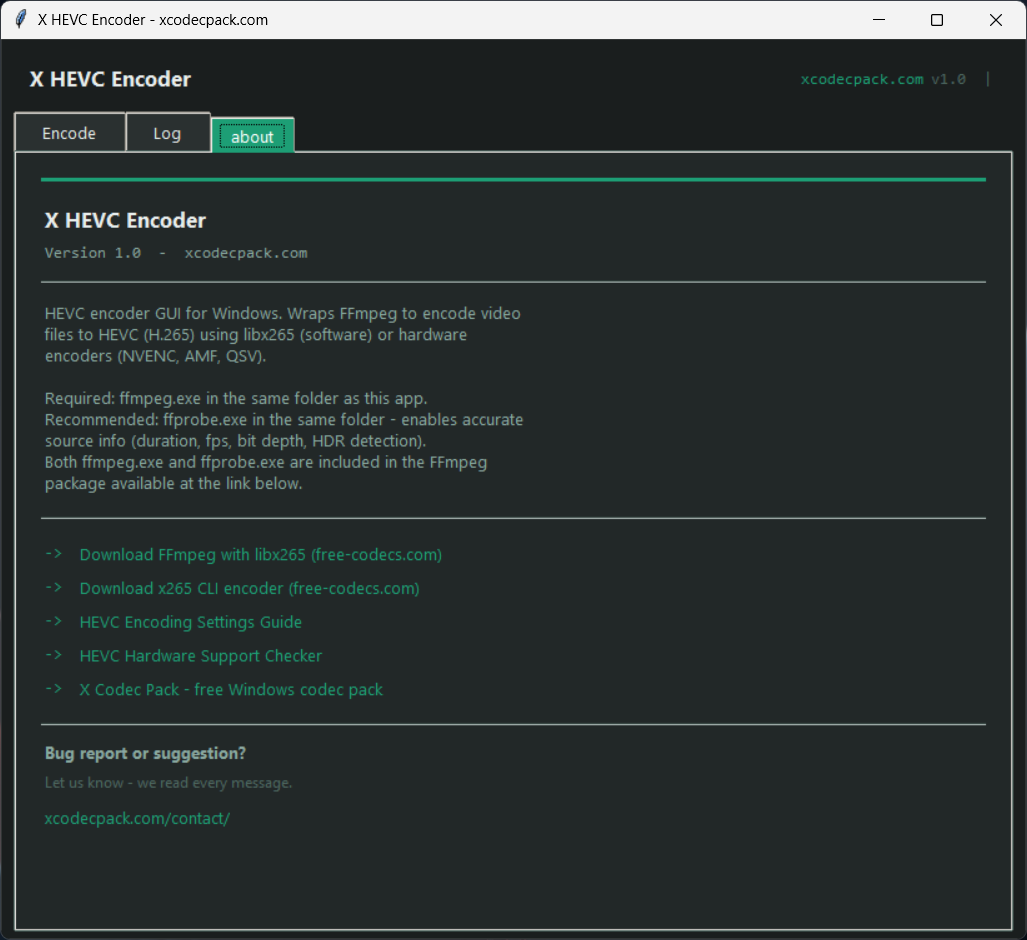
Task: Click the arrow before Download FFmpeg link
Action: [x=54, y=554]
